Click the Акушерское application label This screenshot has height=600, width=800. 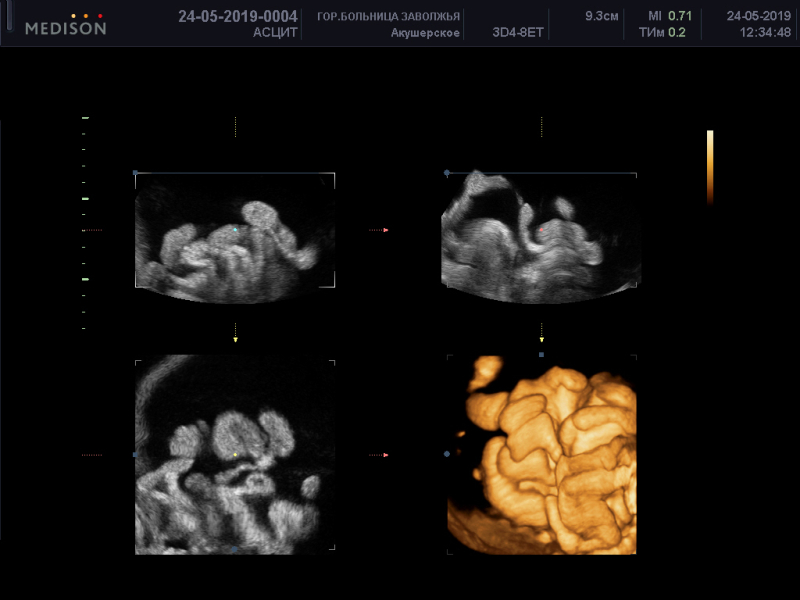tap(425, 33)
